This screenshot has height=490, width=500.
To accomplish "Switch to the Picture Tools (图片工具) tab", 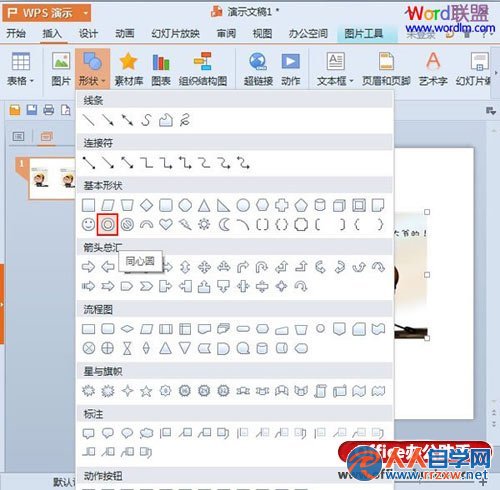I will click(x=364, y=33).
